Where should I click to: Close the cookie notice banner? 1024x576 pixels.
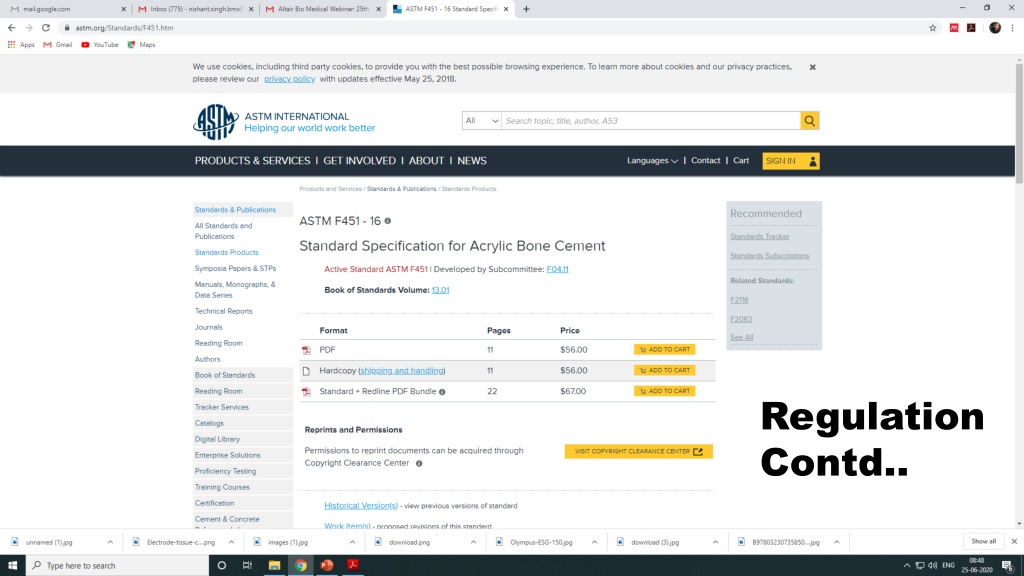pyautogui.click(x=812, y=67)
